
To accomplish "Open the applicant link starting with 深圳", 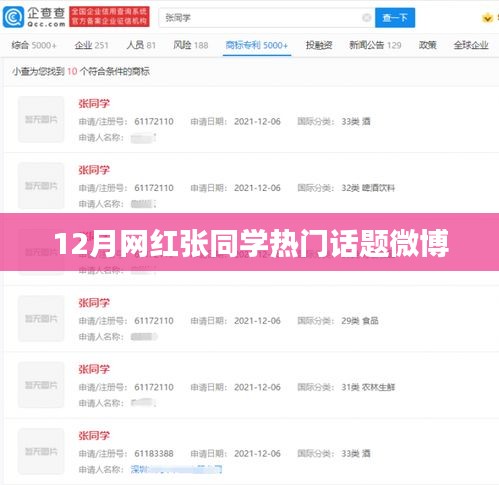I will pos(176,469).
